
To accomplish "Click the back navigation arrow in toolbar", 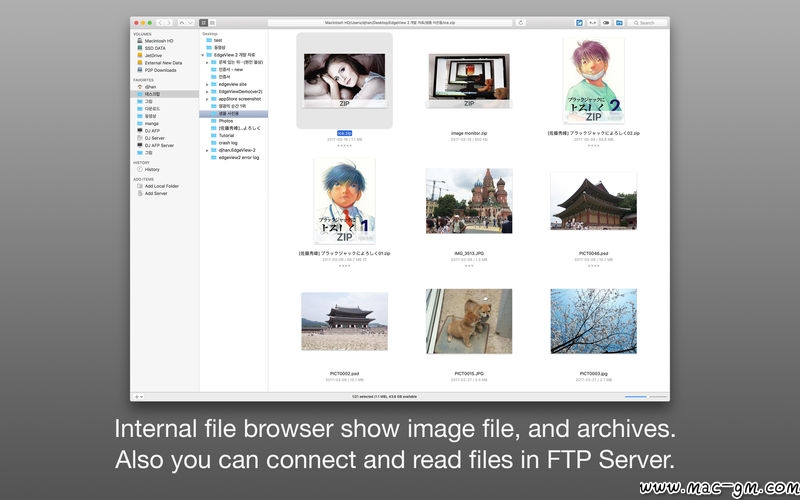I will click(x=162, y=22).
